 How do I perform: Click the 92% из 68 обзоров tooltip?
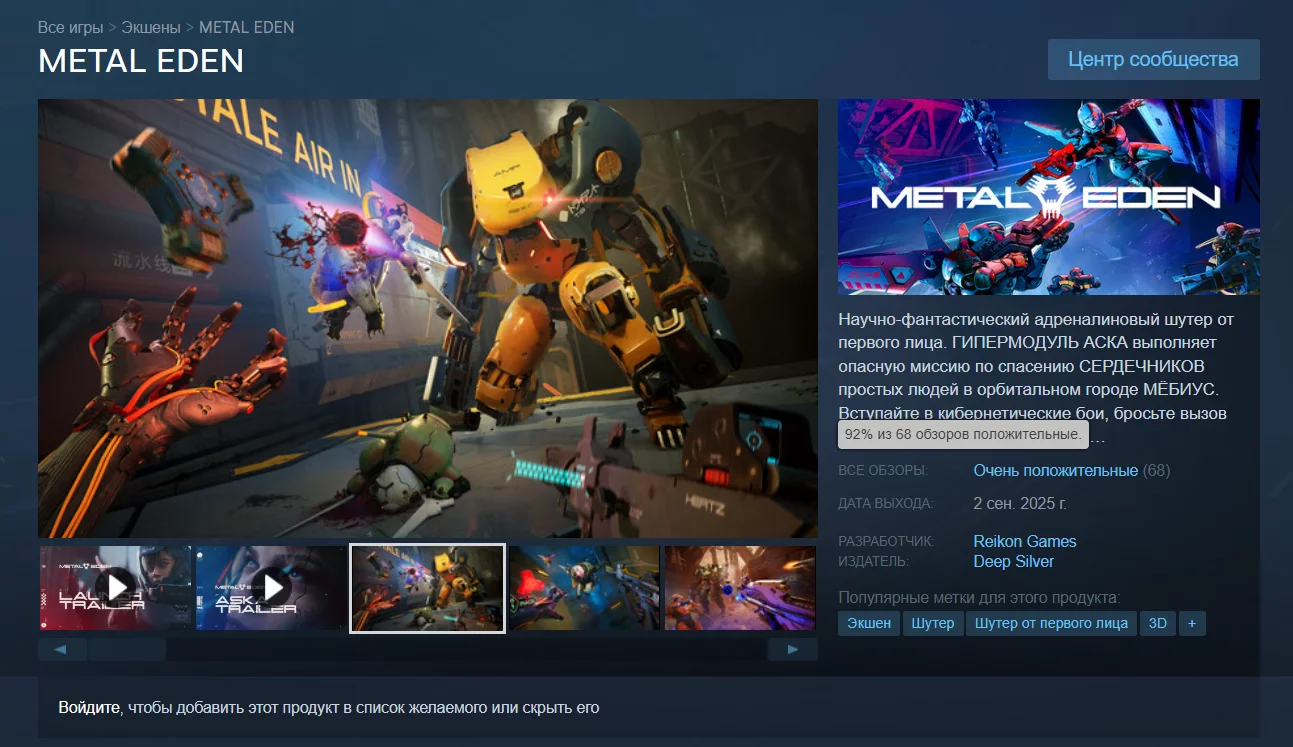coord(963,434)
